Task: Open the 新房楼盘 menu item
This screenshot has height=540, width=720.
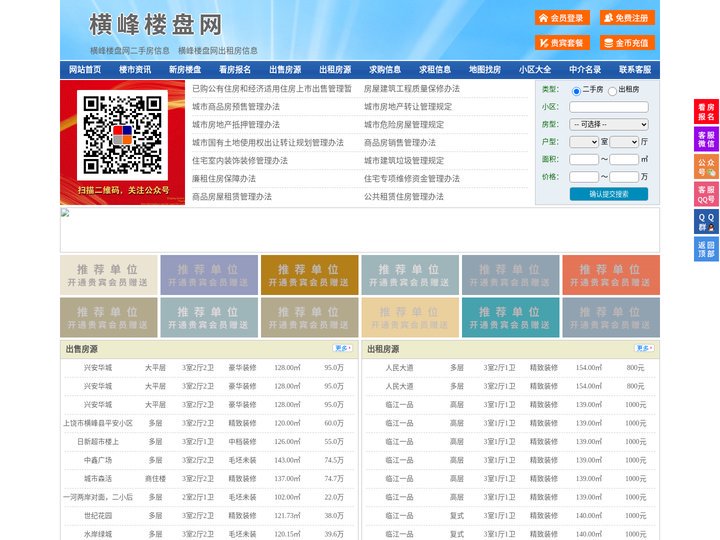Action: click(x=185, y=70)
